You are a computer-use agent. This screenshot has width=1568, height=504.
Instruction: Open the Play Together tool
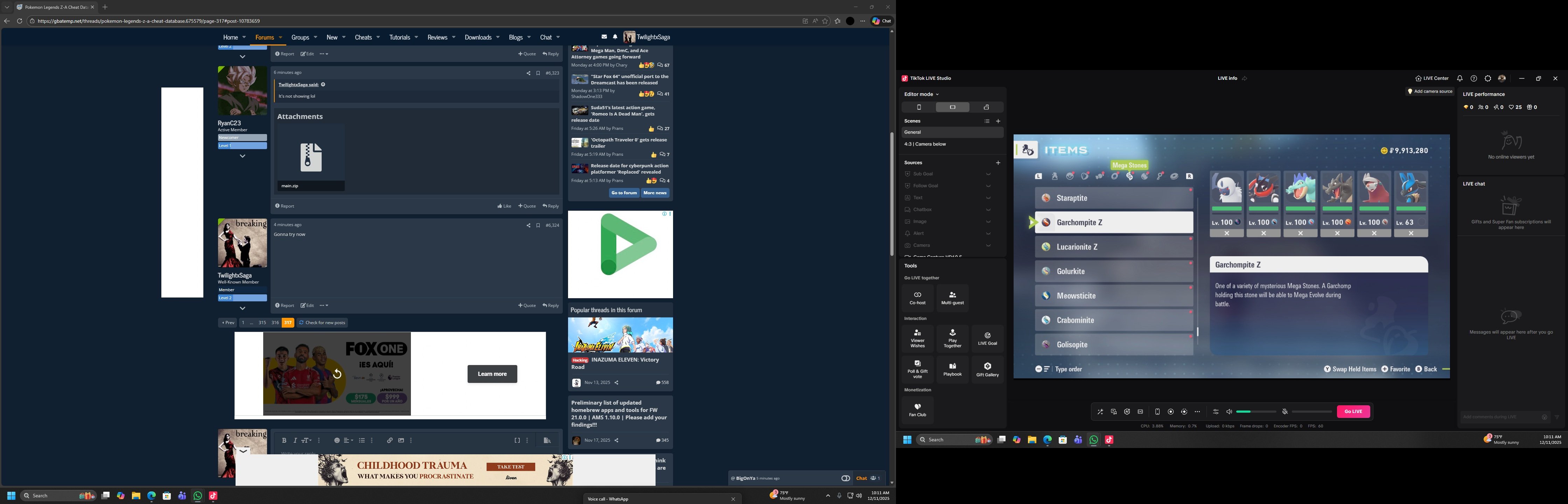point(953,339)
